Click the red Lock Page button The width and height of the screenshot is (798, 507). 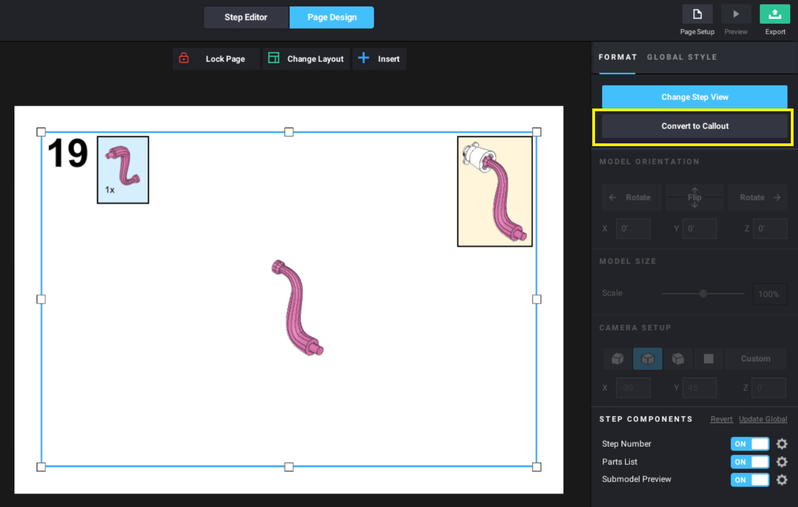click(x=214, y=59)
